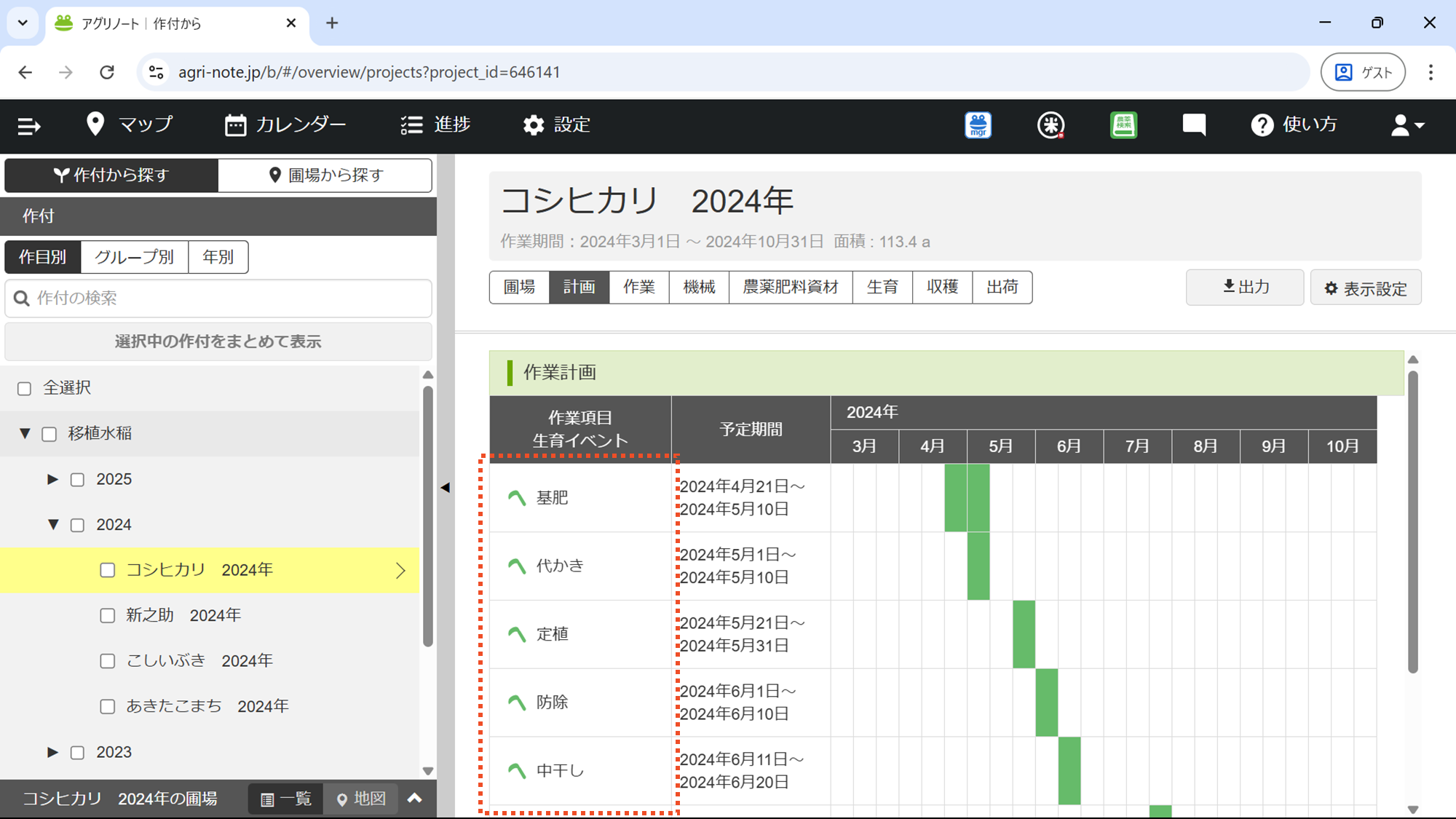The width and height of the screenshot is (1456, 819).
Task: Collapse left sidebar with arrow handle
Action: 446,488
